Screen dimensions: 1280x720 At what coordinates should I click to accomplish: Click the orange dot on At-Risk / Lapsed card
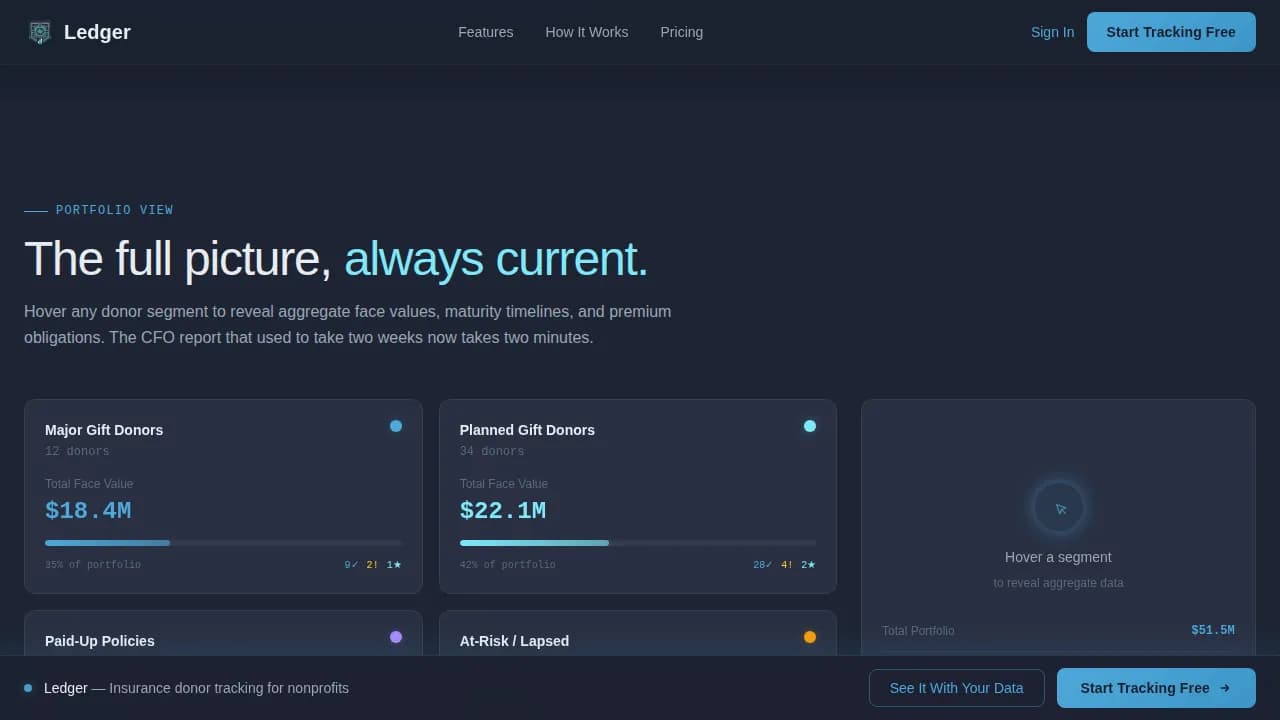pyautogui.click(x=810, y=637)
